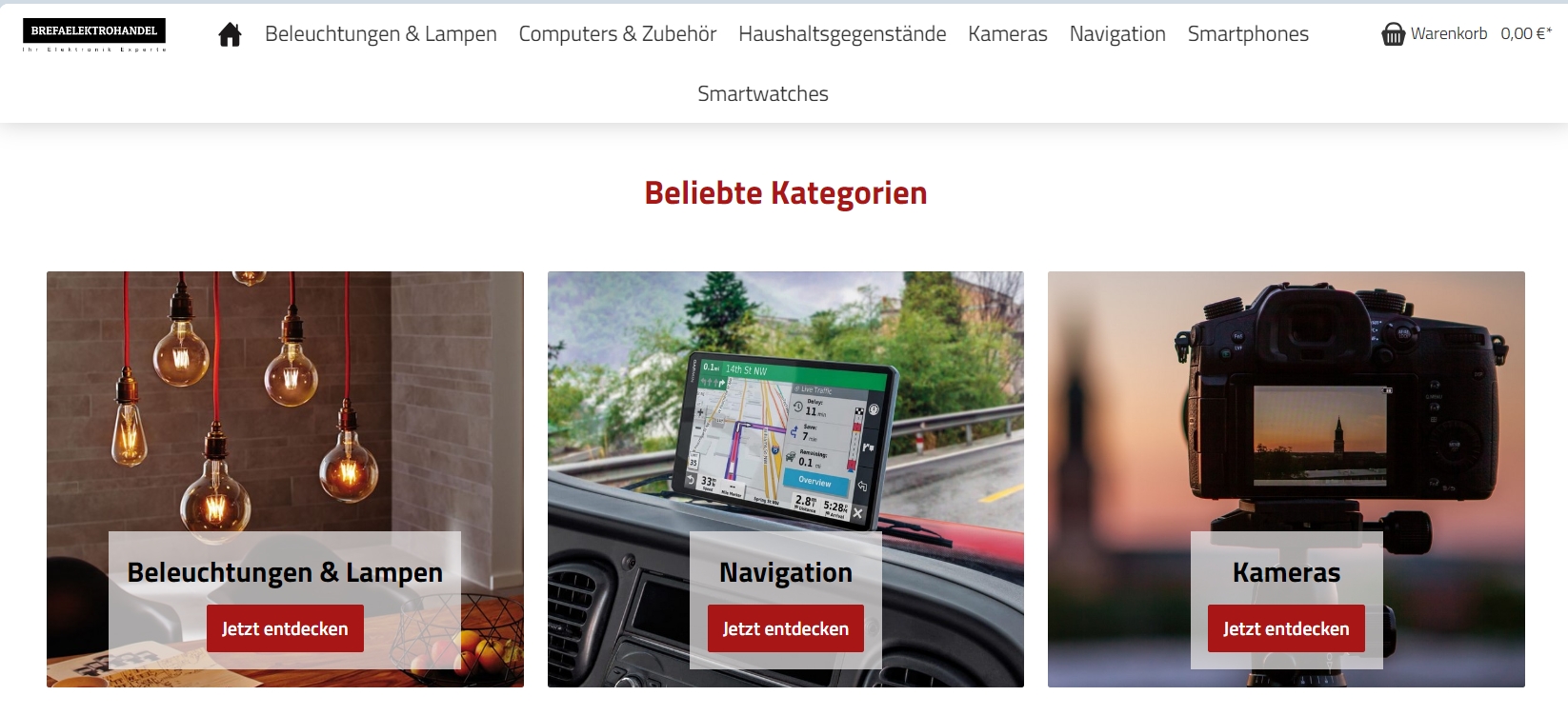Open Computers & Zubehör menu item
Viewport: 1568px width, 716px height.
[617, 34]
